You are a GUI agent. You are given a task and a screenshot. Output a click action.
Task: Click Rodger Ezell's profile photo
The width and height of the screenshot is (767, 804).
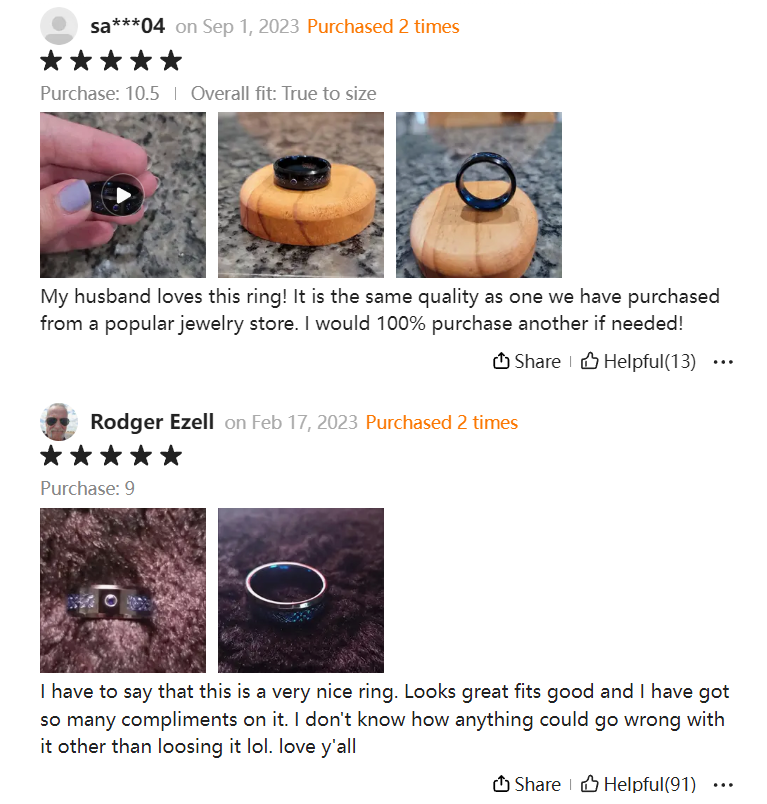coord(59,421)
